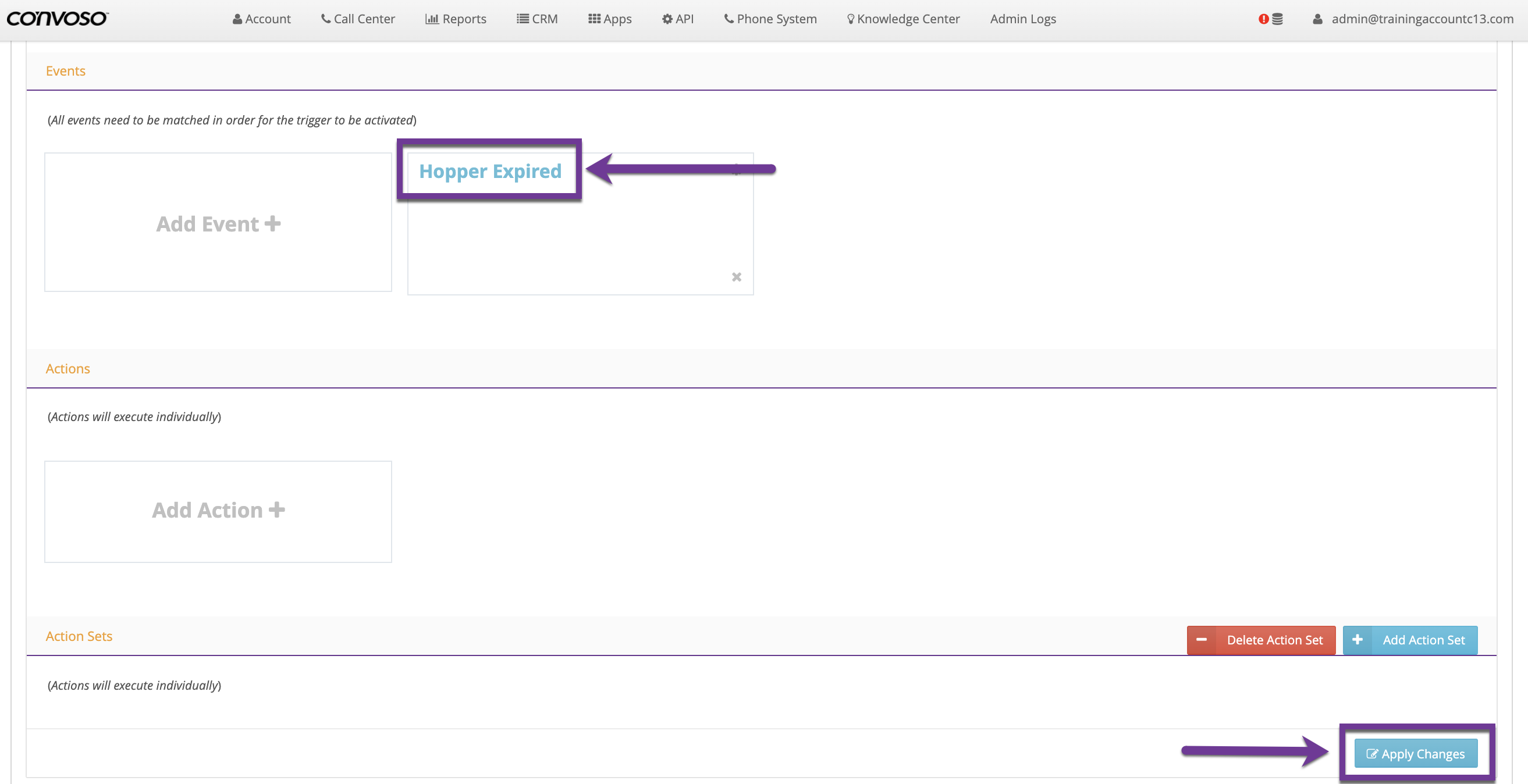
Task: Click the Convoso logo
Action: coord(57,19)
